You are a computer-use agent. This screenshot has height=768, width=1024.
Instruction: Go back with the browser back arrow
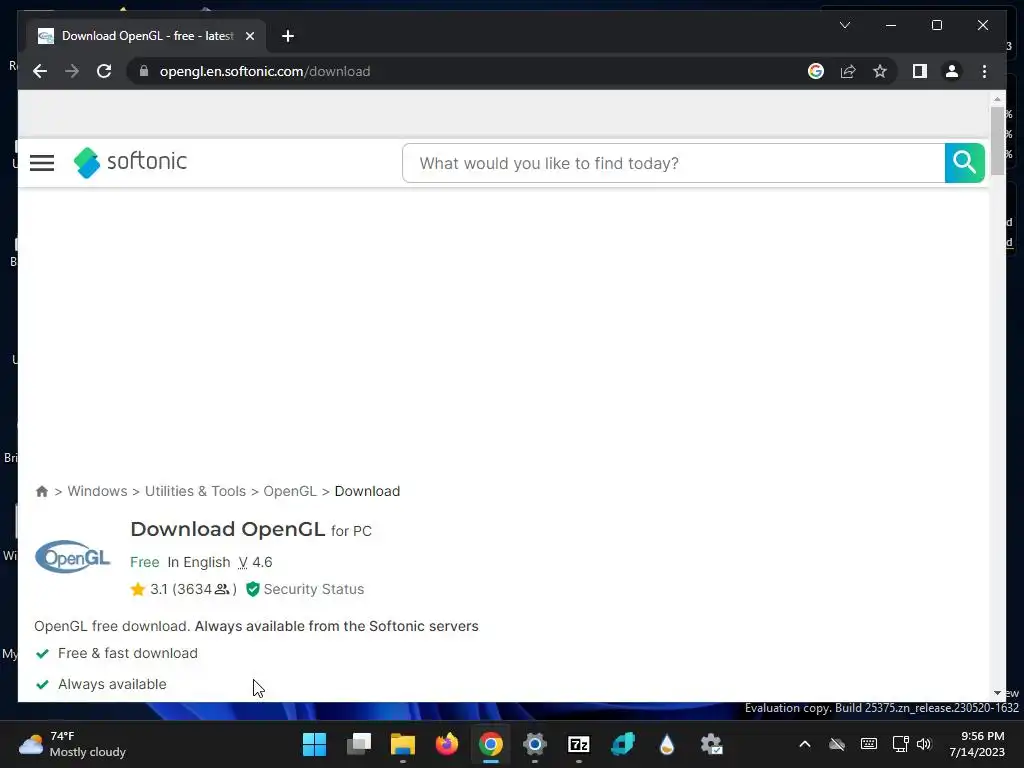click(40, 71)
